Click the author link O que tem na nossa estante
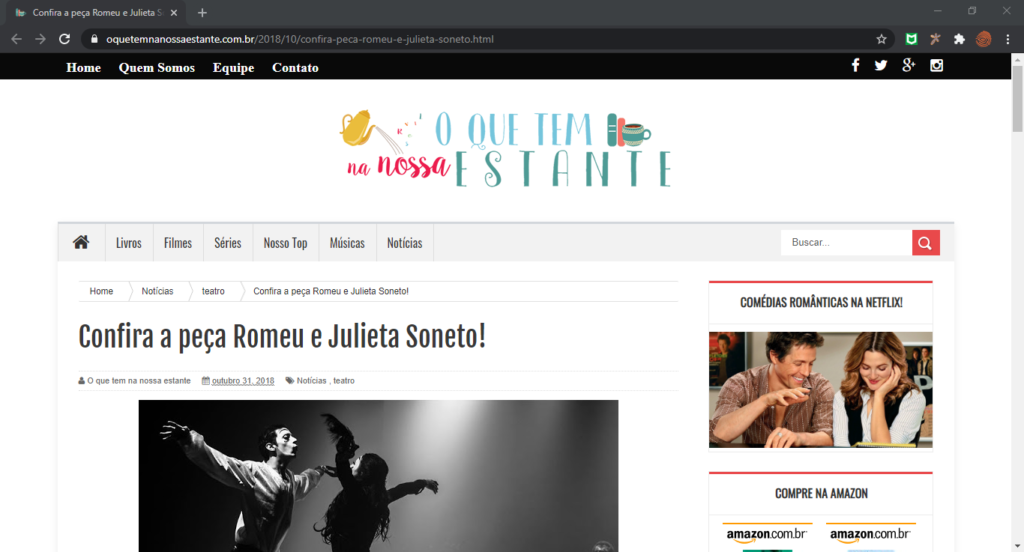 pyautogui.click(x=139, y=381)
